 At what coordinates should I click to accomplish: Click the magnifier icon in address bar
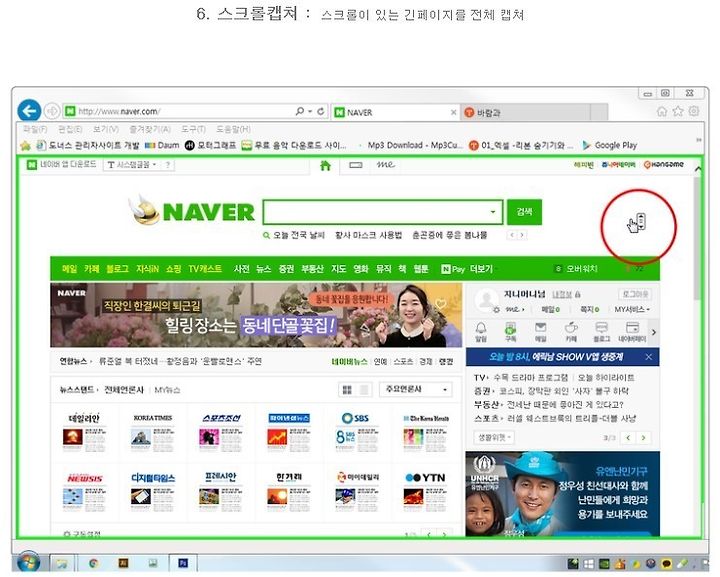pyautogui.click(x=300, y=111)
